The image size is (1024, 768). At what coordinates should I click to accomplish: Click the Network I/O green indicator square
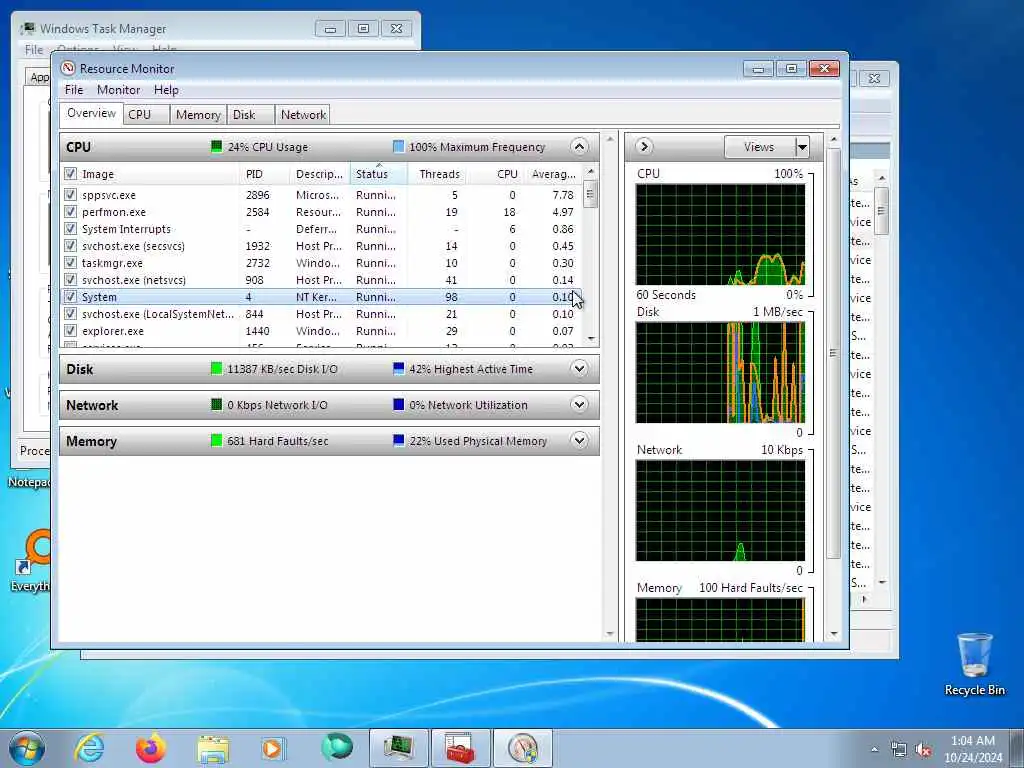216,404
